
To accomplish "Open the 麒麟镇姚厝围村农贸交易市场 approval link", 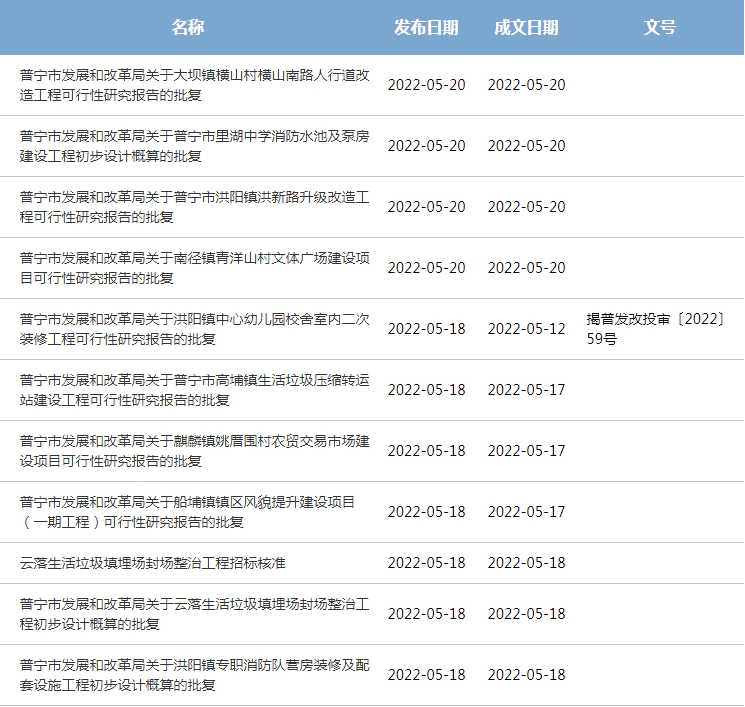I will coord(195,451).
